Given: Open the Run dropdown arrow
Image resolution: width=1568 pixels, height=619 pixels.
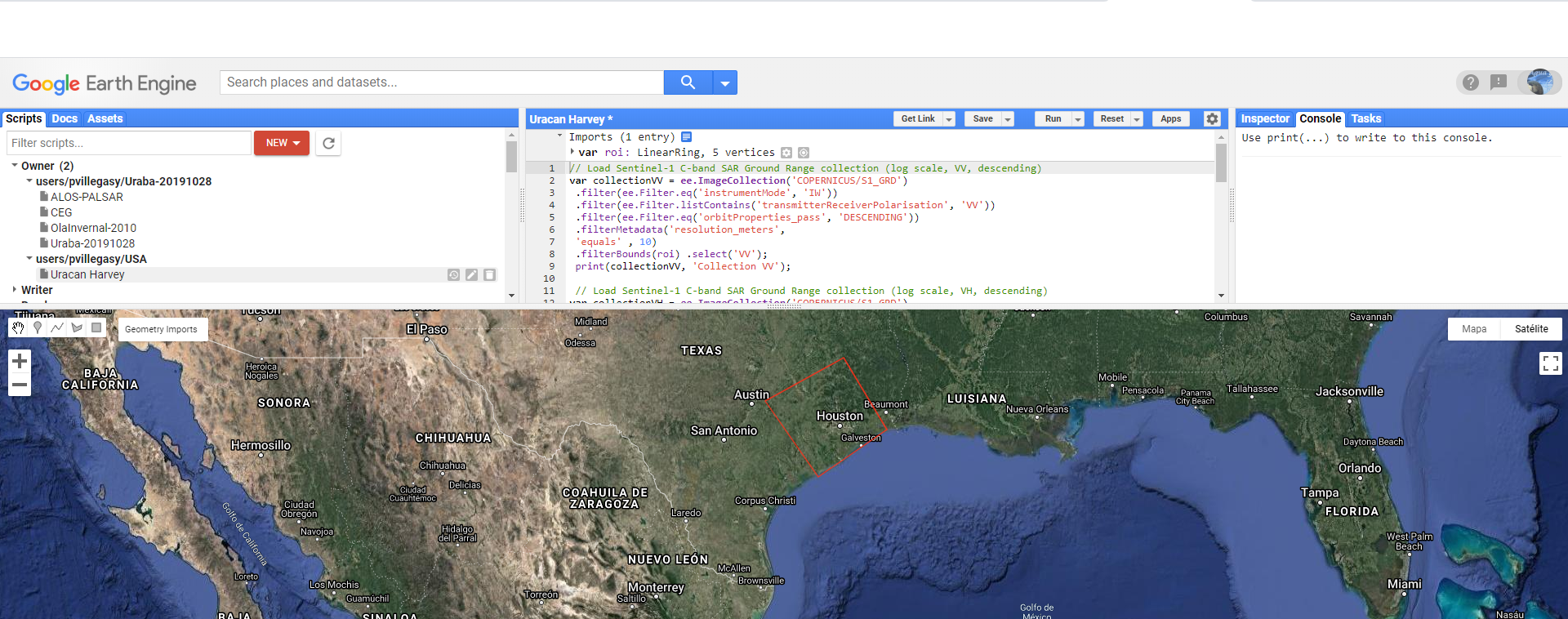Looking at the screenshot, I should [1078, 119].
